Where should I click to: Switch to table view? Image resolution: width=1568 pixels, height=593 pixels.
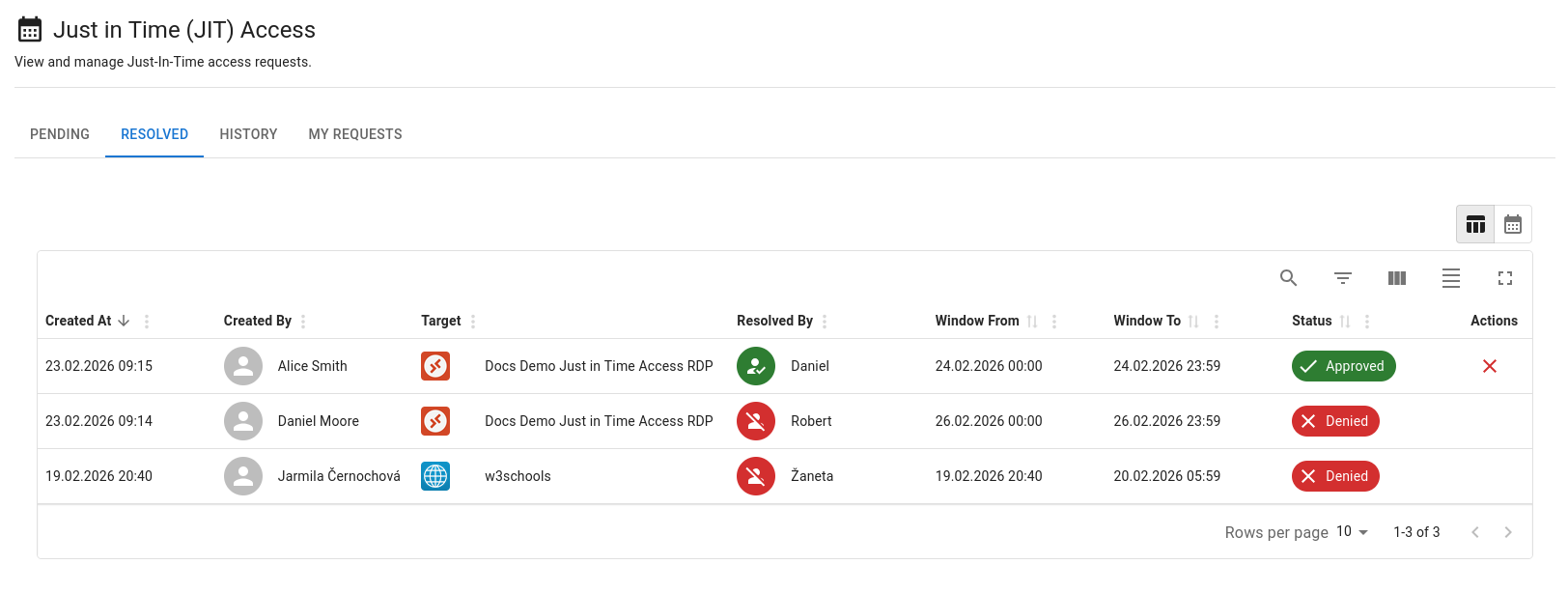tap(1475, 225)
